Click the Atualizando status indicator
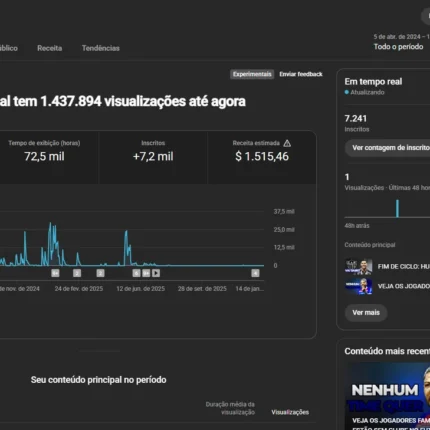This screenshot has height=430, width=430. tap(364, 92)
